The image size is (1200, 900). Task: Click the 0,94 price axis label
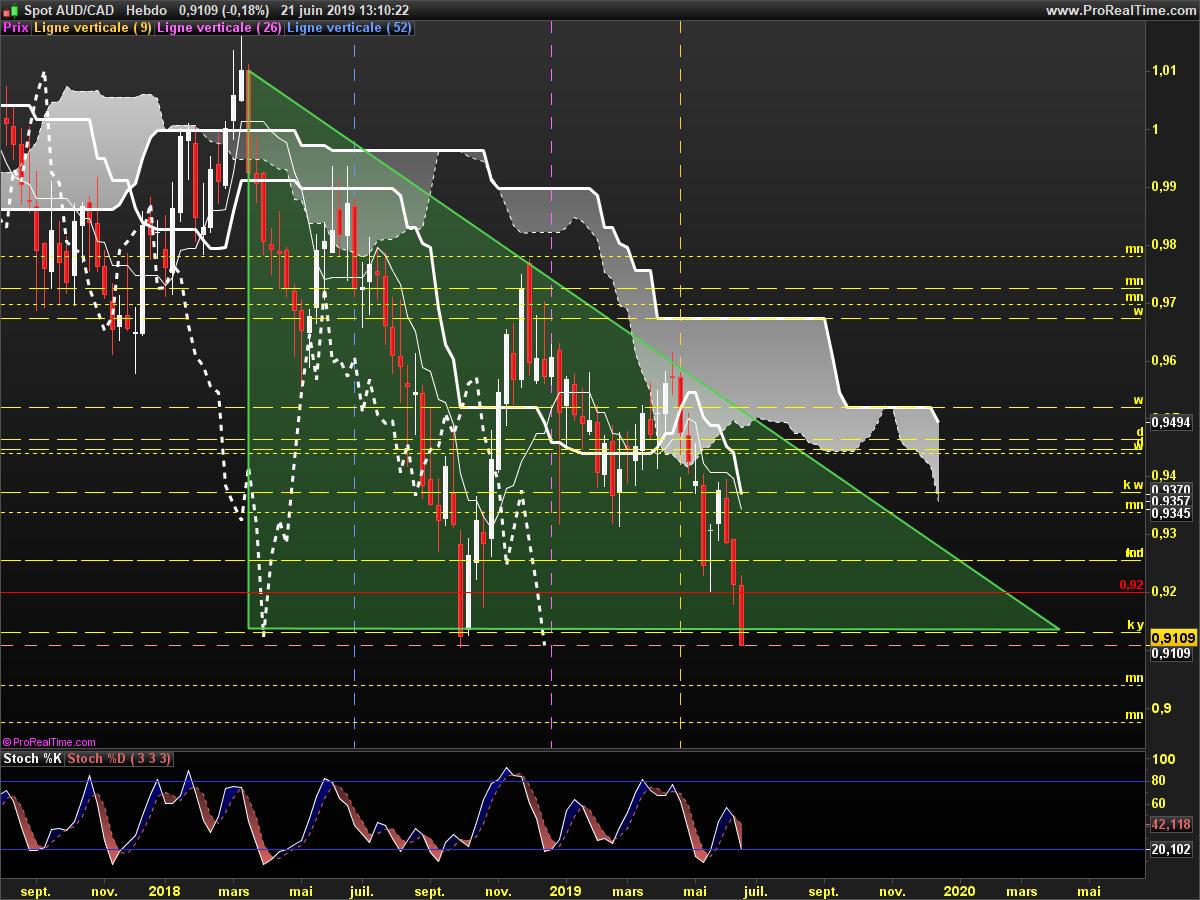(1164, 476)
